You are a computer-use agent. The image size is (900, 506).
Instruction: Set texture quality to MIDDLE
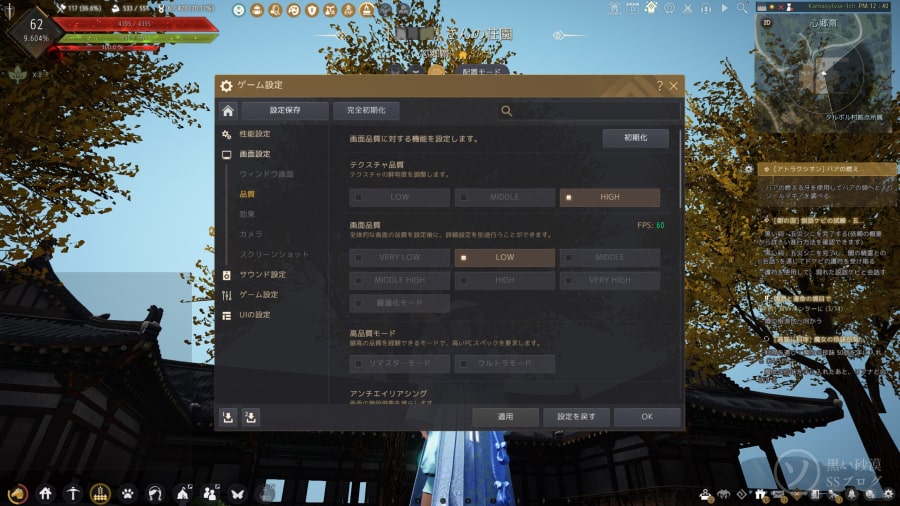505,197
